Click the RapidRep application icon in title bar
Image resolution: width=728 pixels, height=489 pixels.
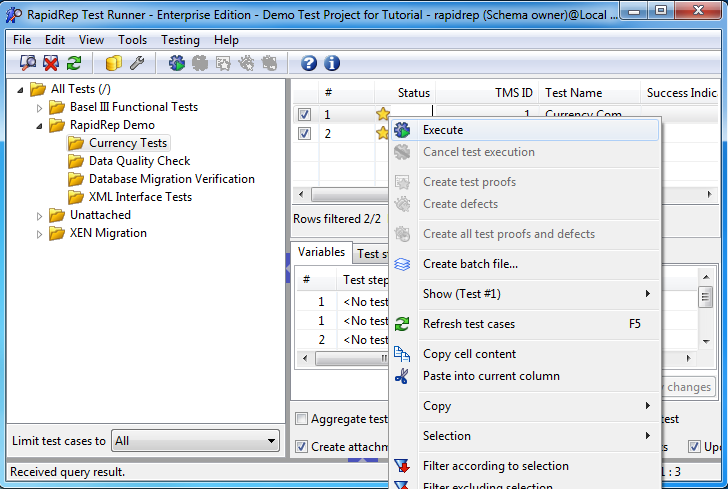14,15
